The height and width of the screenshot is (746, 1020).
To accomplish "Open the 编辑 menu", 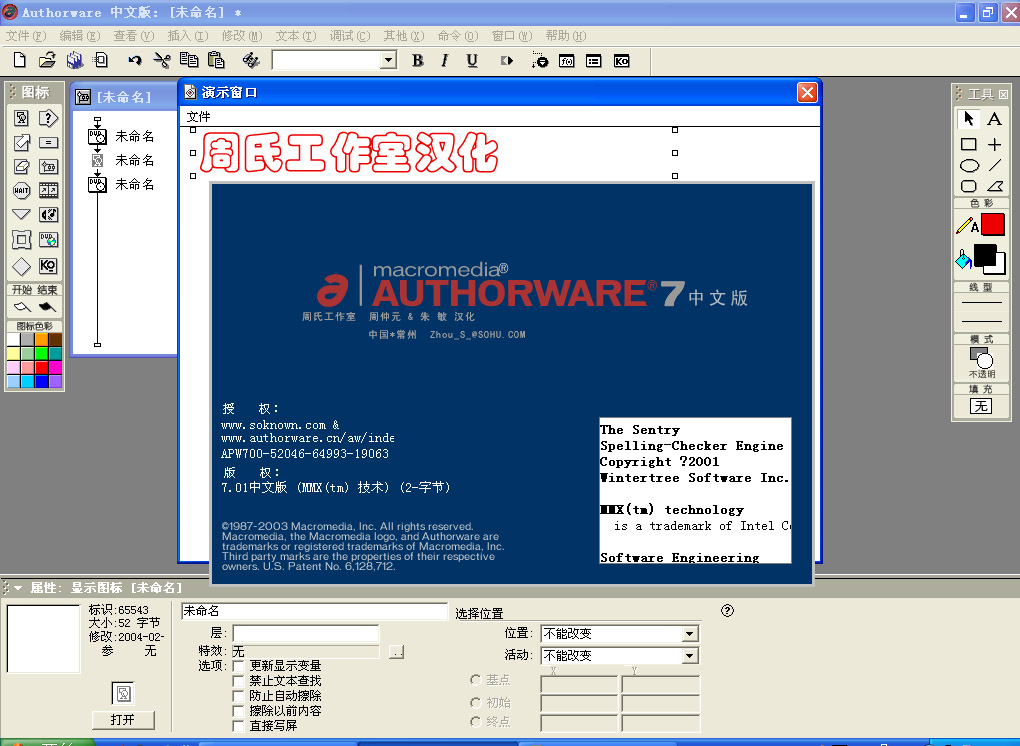I will (80, 36).
